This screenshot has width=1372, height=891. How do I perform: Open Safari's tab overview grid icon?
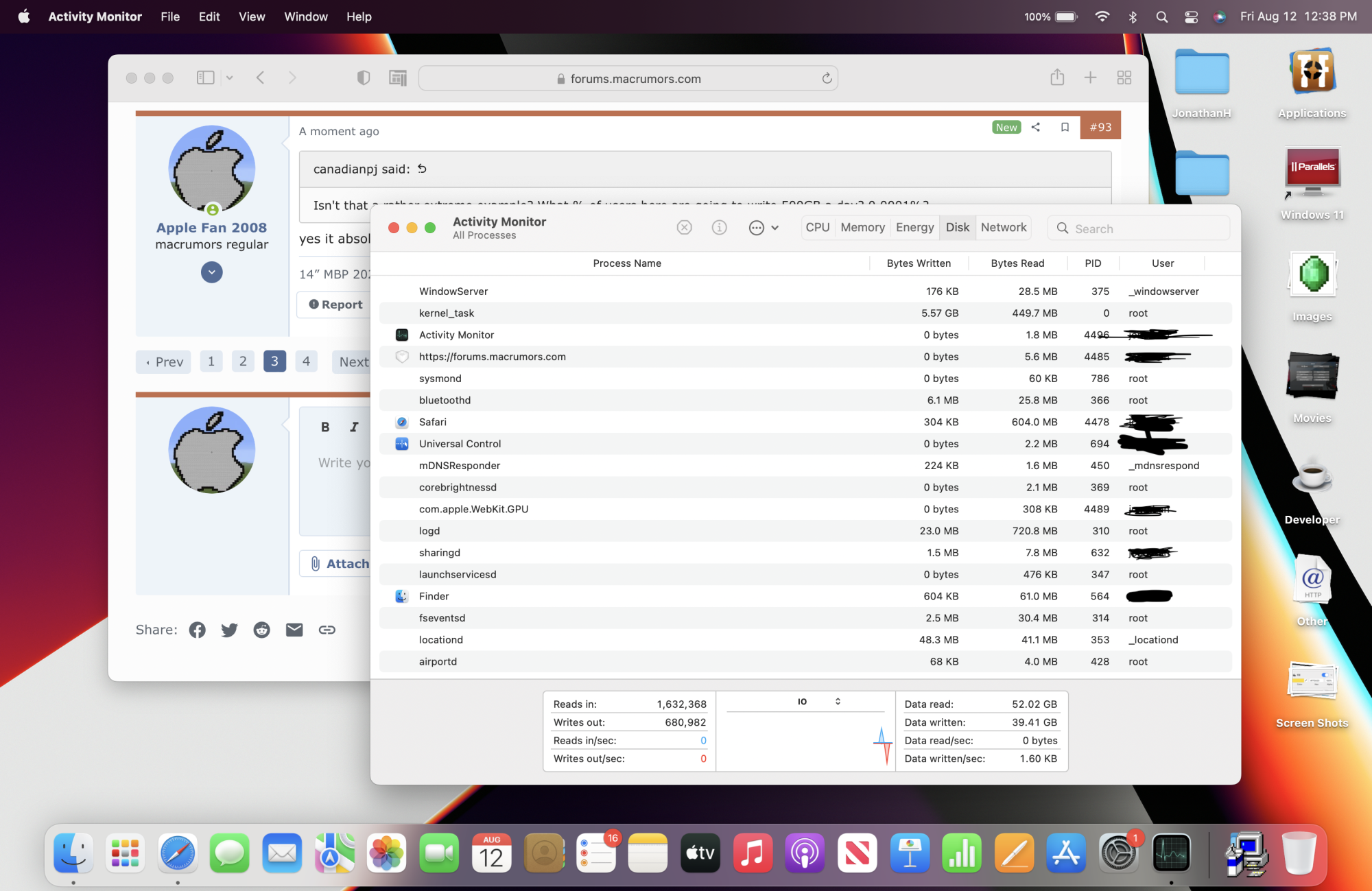(x=1124, y=78)
